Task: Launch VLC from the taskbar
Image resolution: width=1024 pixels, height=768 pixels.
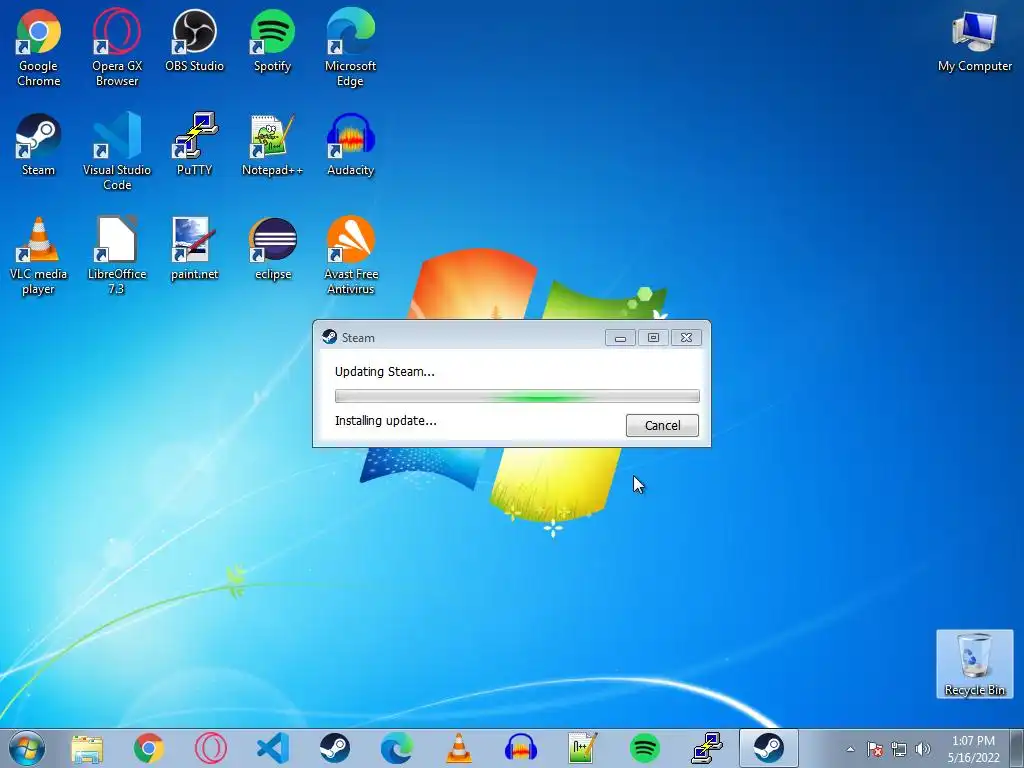Action: point(458,748)
